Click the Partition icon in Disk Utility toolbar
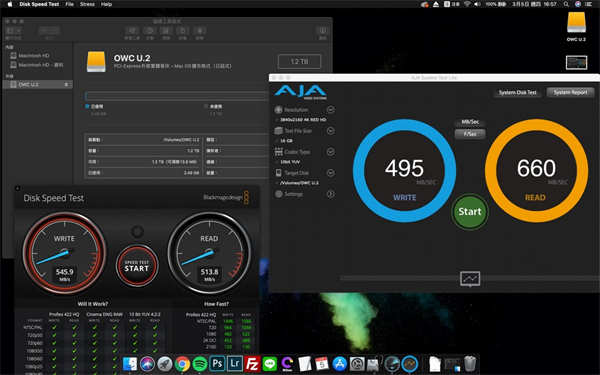This screenshot has width=600, height=375. (149, 31)
